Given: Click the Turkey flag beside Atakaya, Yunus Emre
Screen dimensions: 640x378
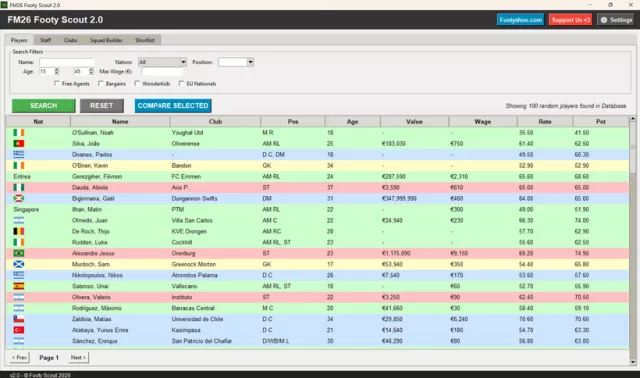Looking at the screenshot, I should coord(19,330).
